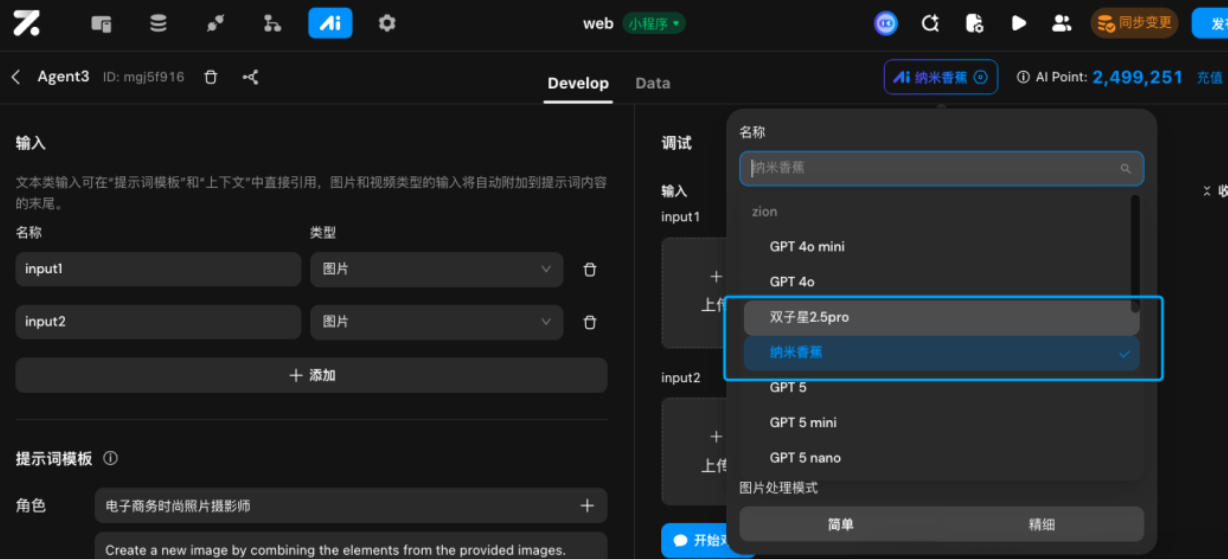Open the database stack icon
The width and height of the screenshot is (1228, 559).
(x=158, y=23)
